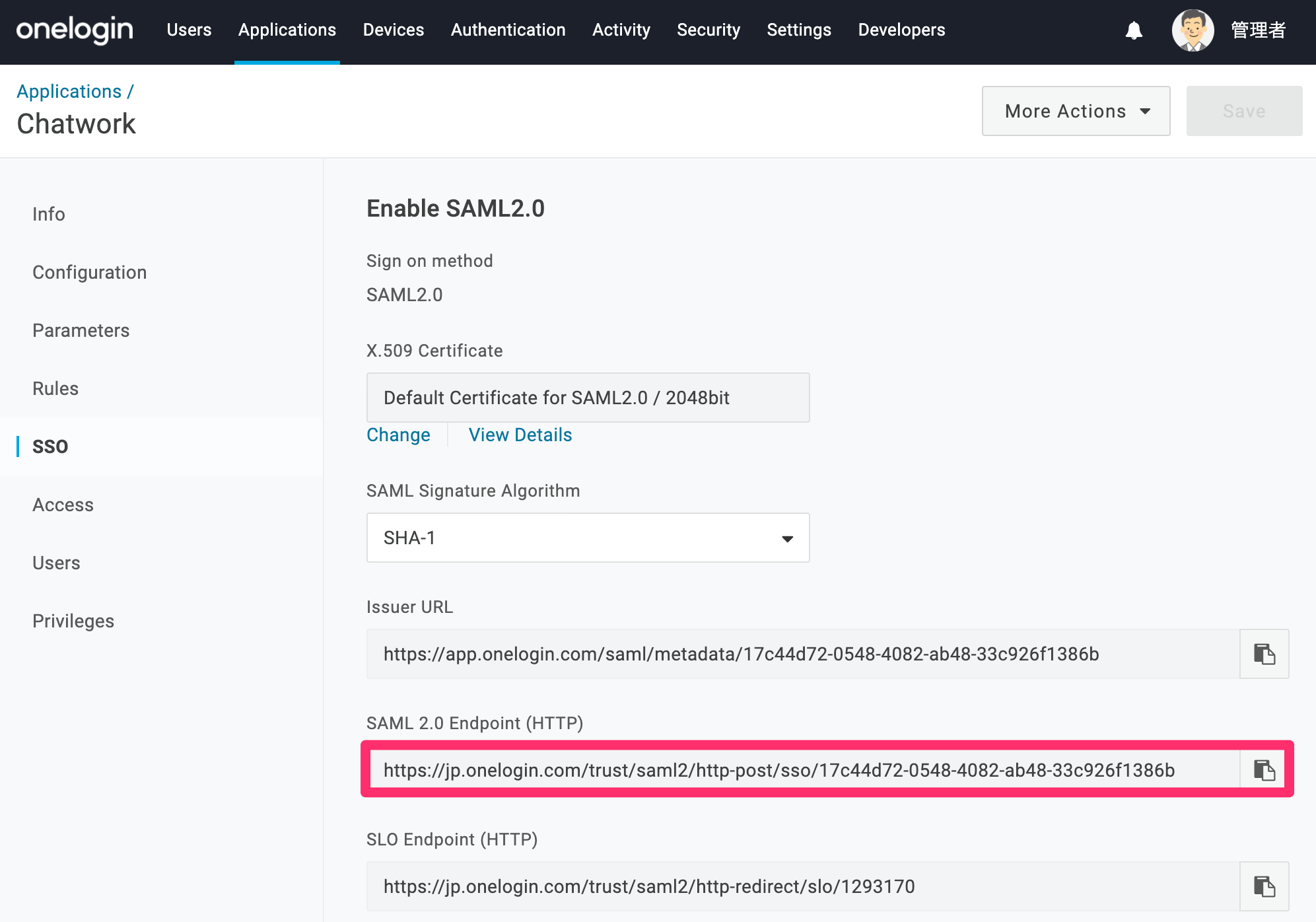Image resolution: width=1316 pixels, height=922 pixels.
Task: Expand the SAML Signature Algorithm SHA-1 dropdown
Action: 588,538
